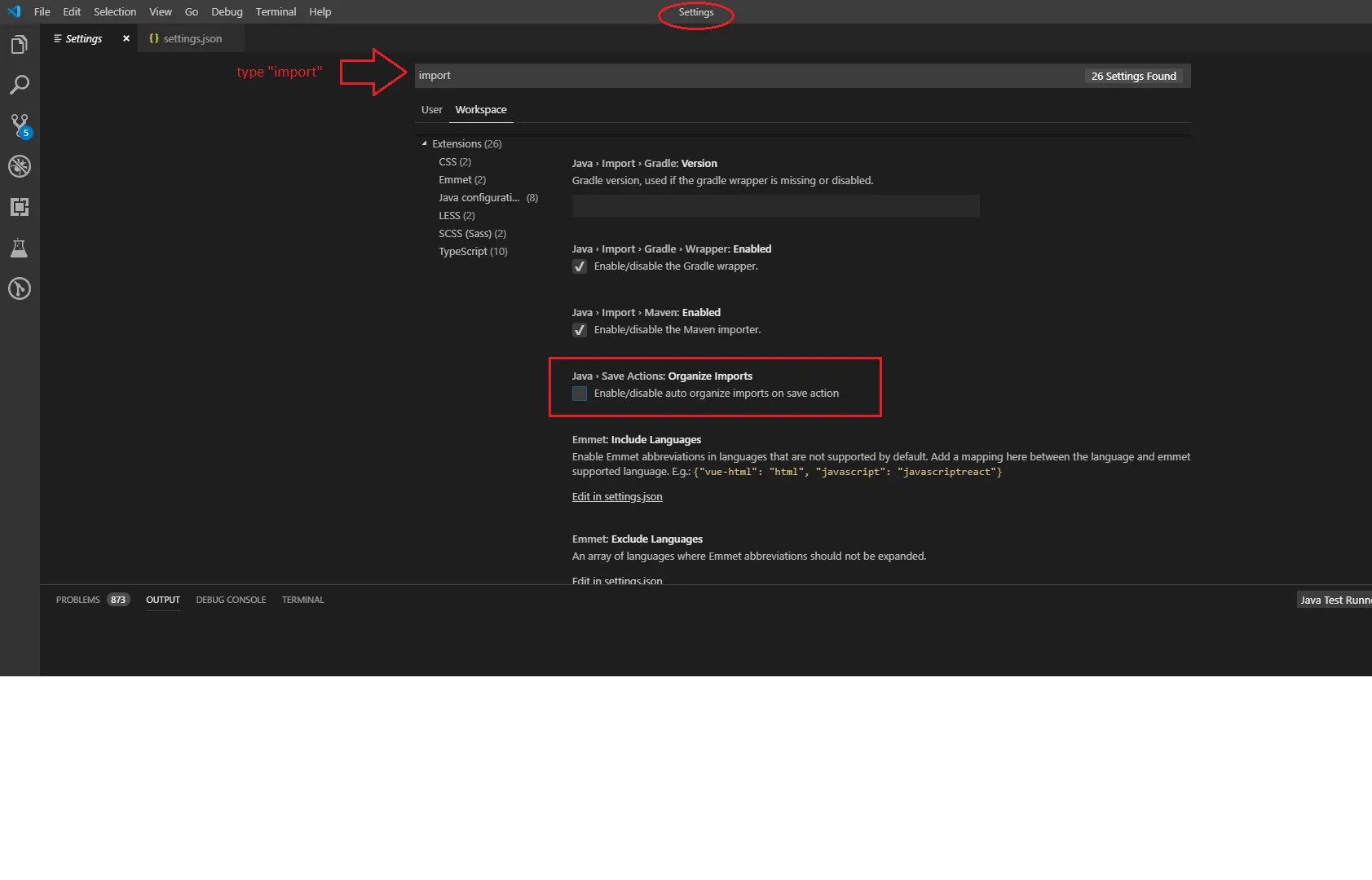Click Edit in settings.json under Include Languages
The height and width of the screenshot is (880, 1372).
tap(617, 496)
